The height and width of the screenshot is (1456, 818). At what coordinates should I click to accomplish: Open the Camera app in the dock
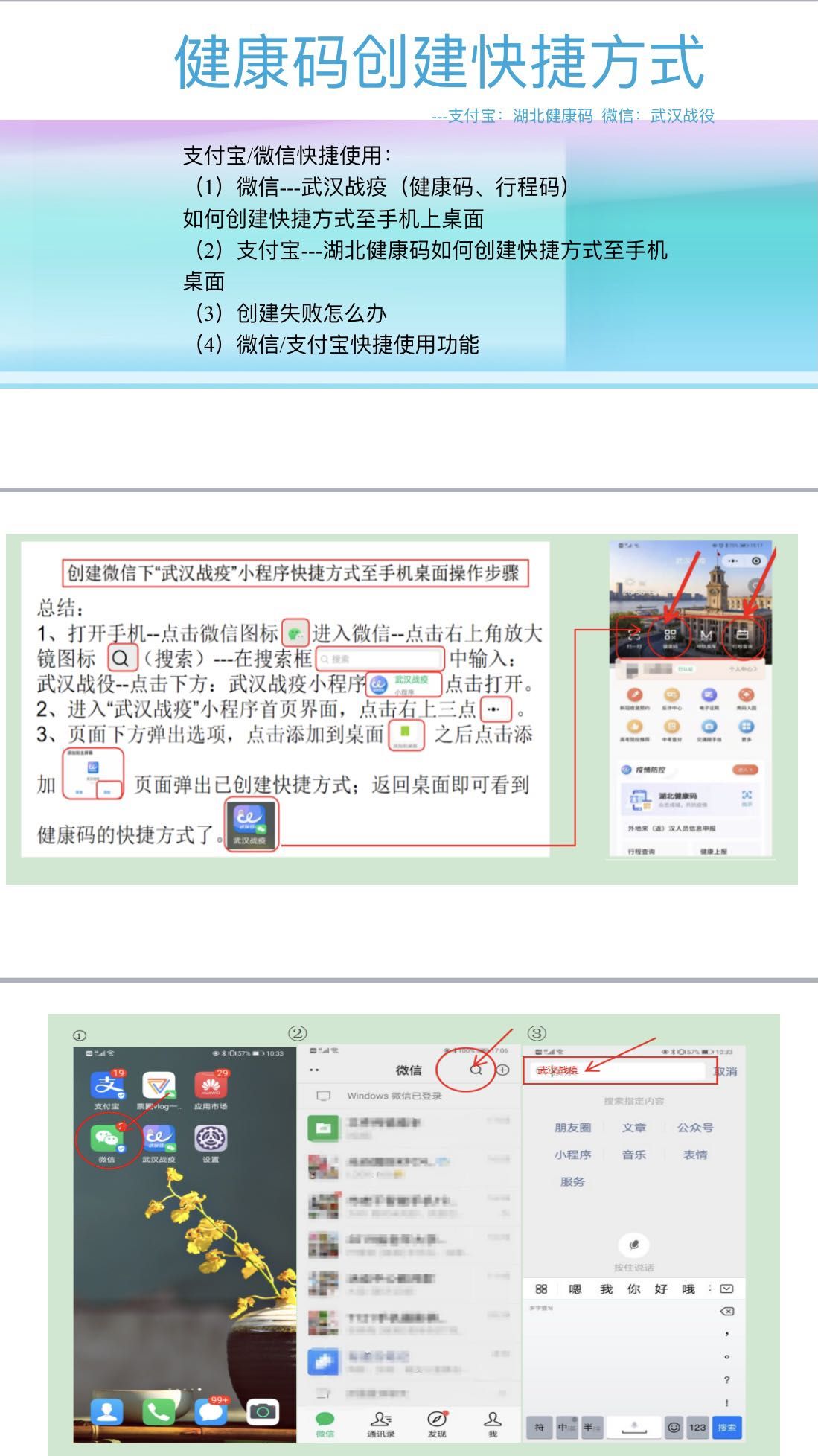click(x=263, y=1411)
